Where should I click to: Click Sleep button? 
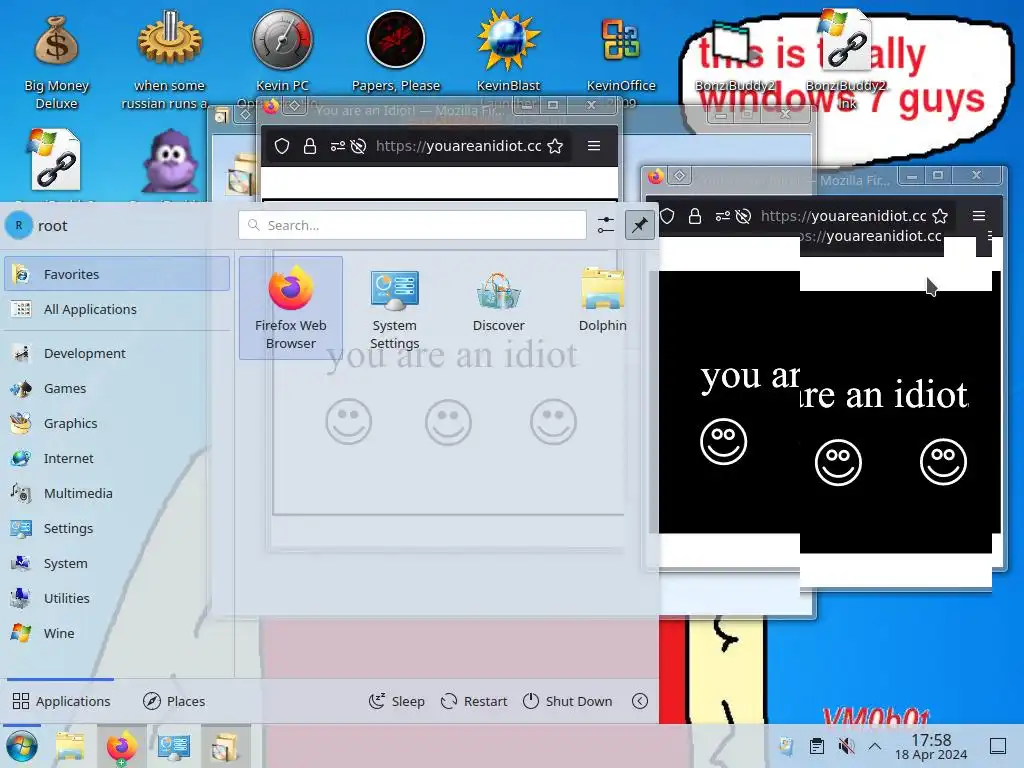396,701
